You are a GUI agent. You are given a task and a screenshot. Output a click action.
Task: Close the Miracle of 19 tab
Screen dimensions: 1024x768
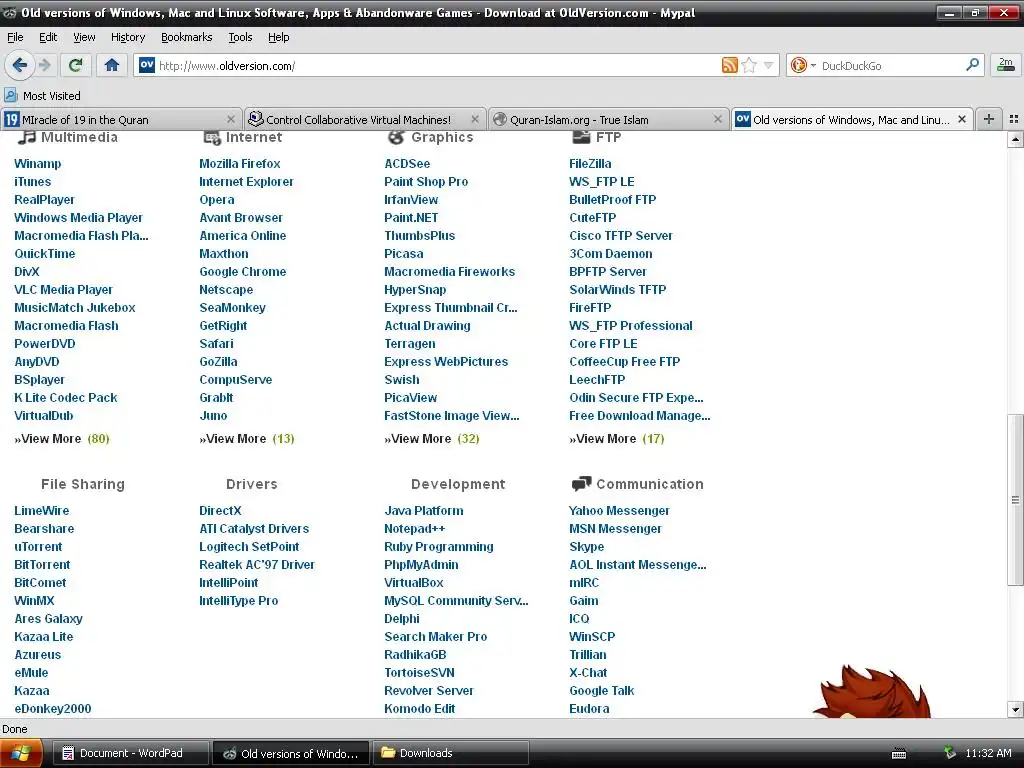tap(231, 120)
